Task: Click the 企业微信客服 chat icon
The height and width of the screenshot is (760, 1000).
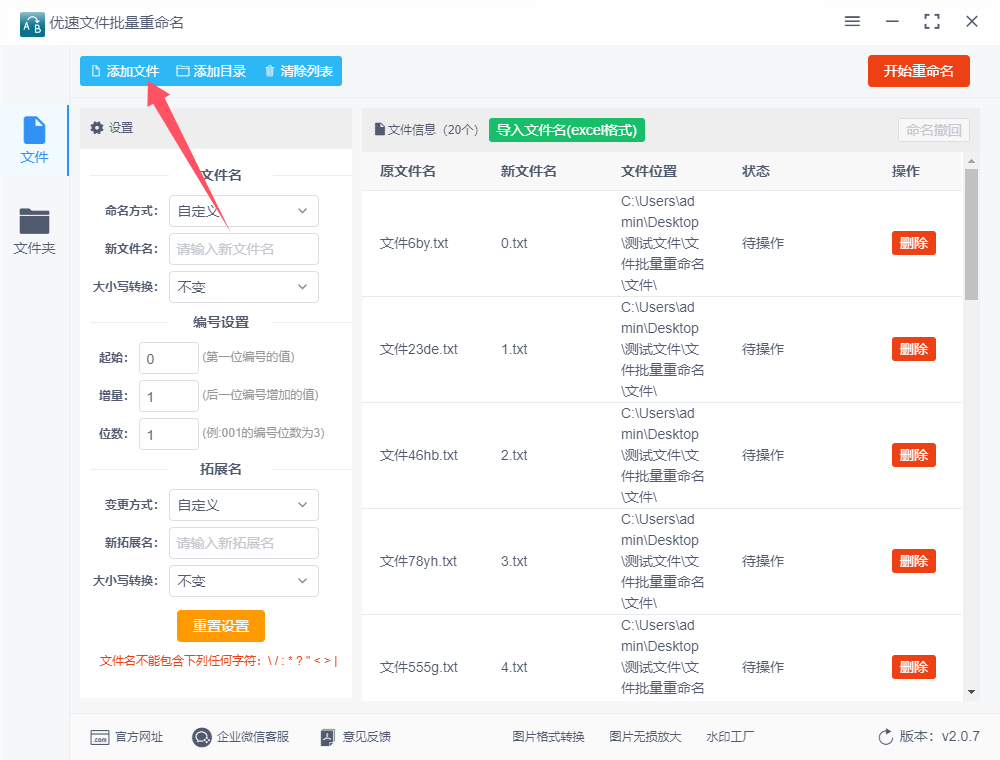Action: [x=202, y=738]
